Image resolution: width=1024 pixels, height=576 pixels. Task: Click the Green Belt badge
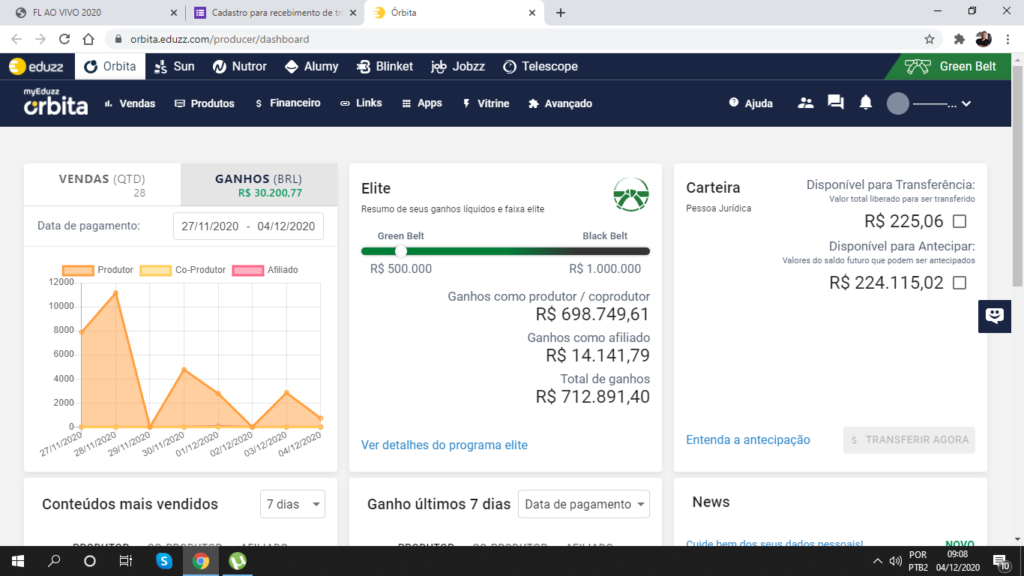tap(950, 67)
